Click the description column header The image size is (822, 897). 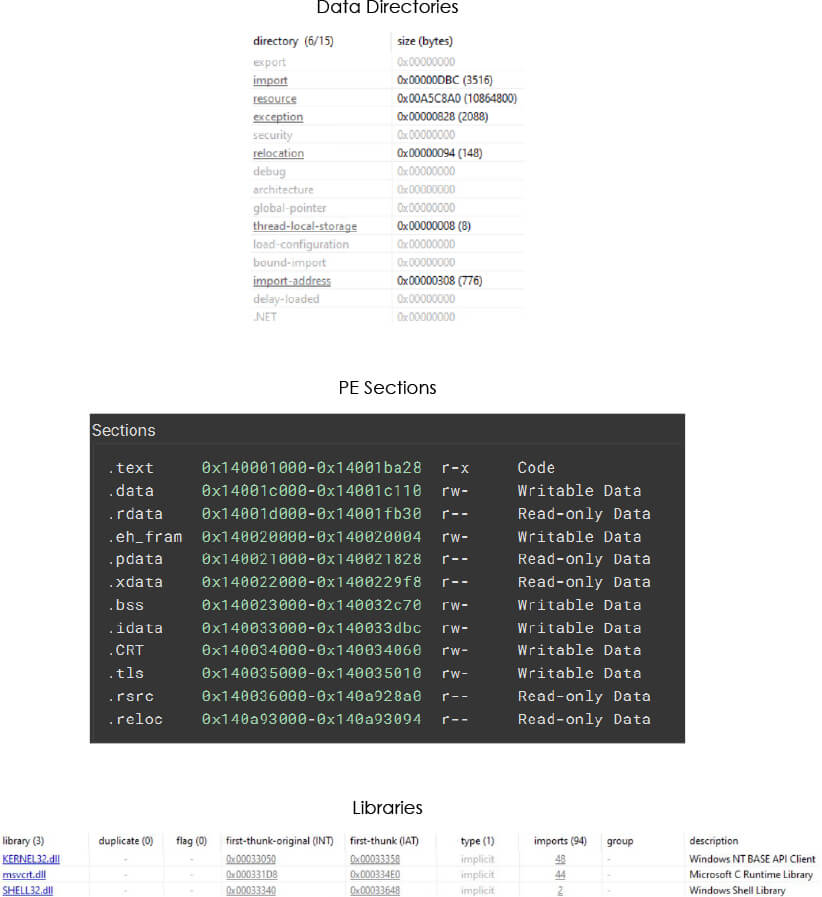tap(713, 841)
